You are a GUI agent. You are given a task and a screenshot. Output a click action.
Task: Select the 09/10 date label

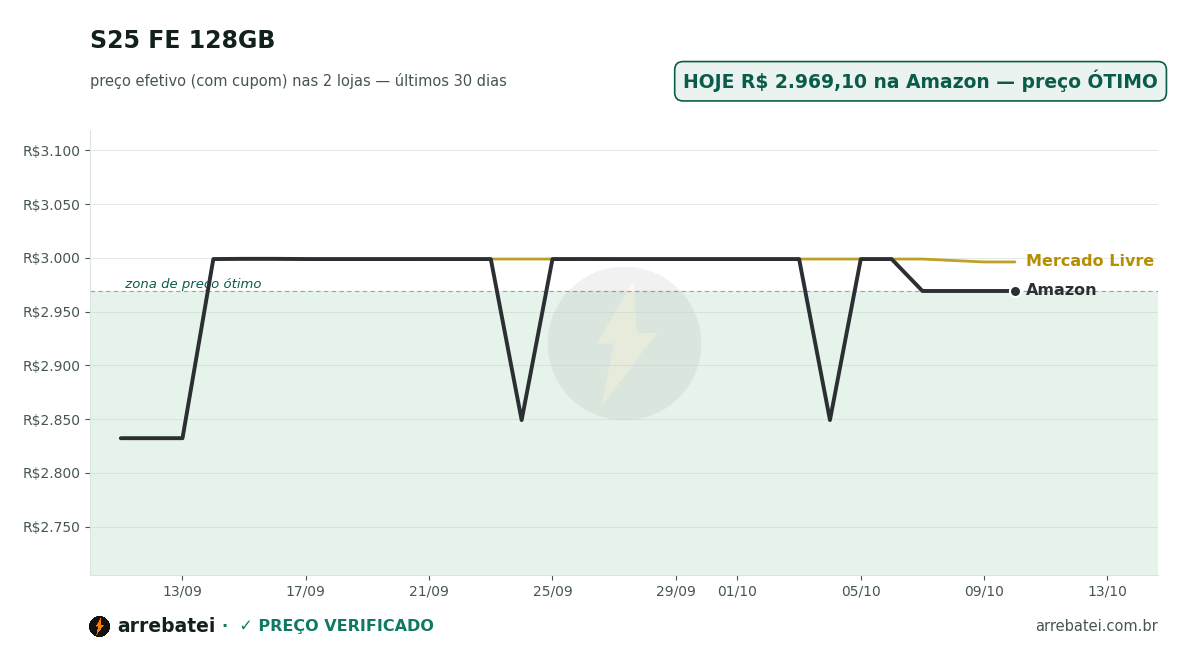pyautogui.click(x=984, y=592)
